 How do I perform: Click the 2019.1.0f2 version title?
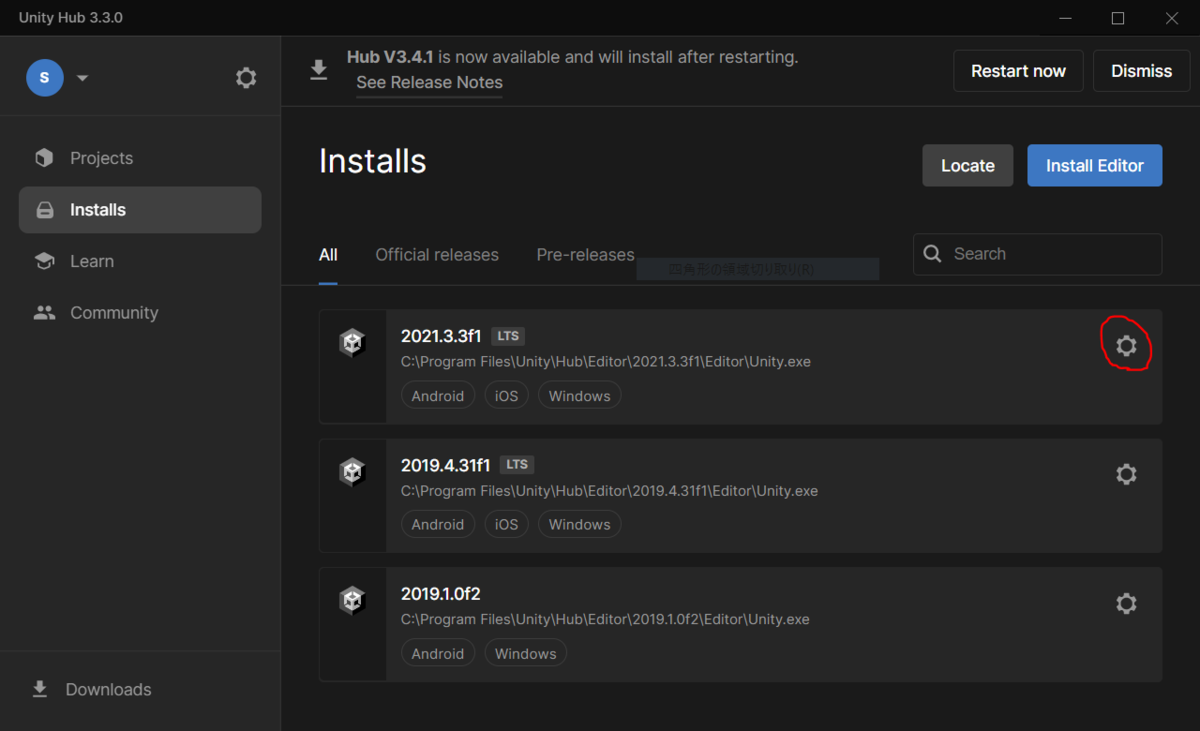click(441, 594)
